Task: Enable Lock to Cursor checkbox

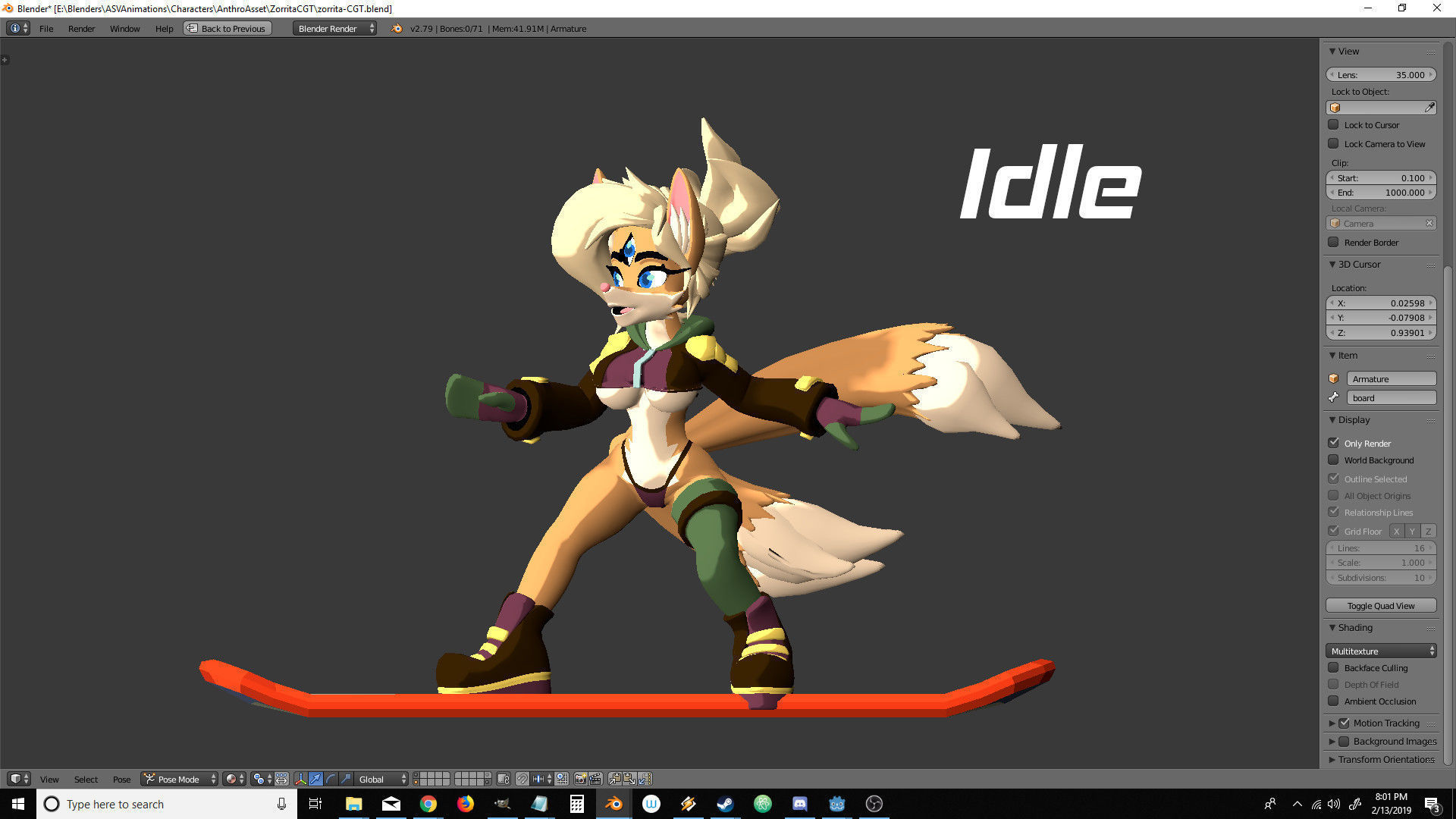Action: click(1333, 124)
